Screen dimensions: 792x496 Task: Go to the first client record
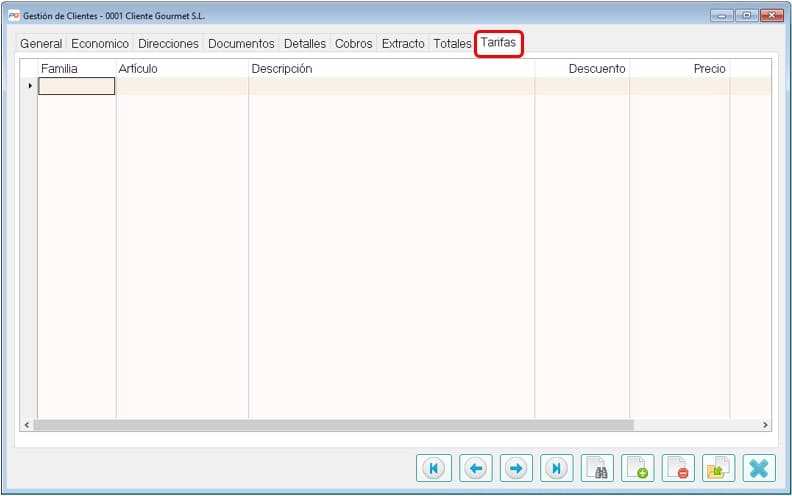(434, 468)
